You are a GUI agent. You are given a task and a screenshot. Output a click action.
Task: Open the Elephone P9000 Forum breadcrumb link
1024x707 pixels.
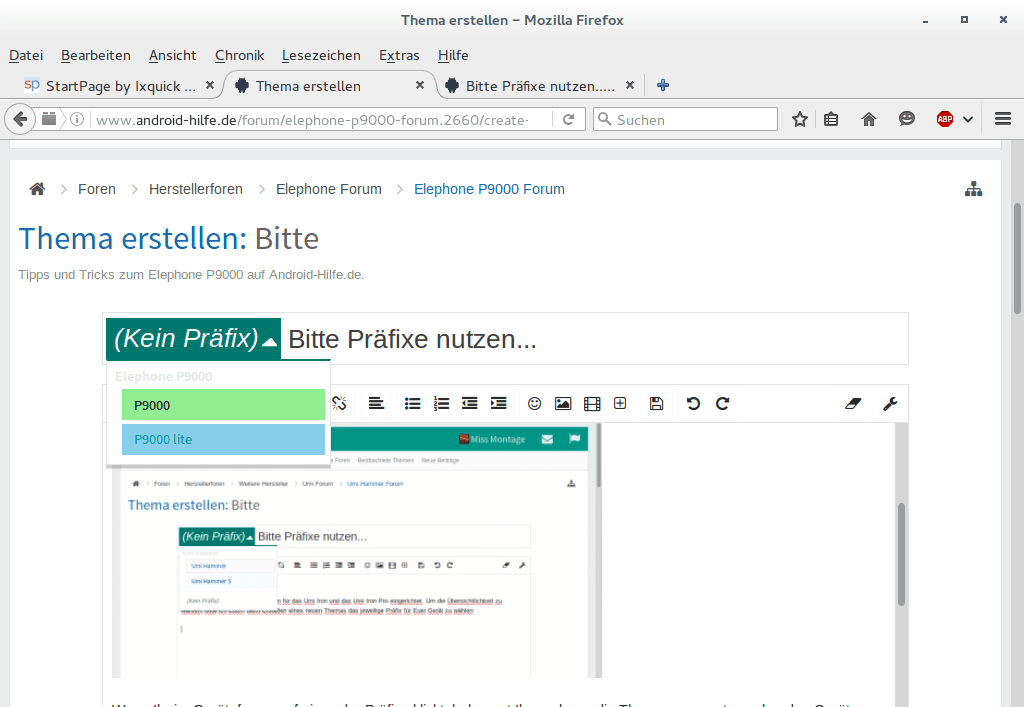tap(489, 189)
